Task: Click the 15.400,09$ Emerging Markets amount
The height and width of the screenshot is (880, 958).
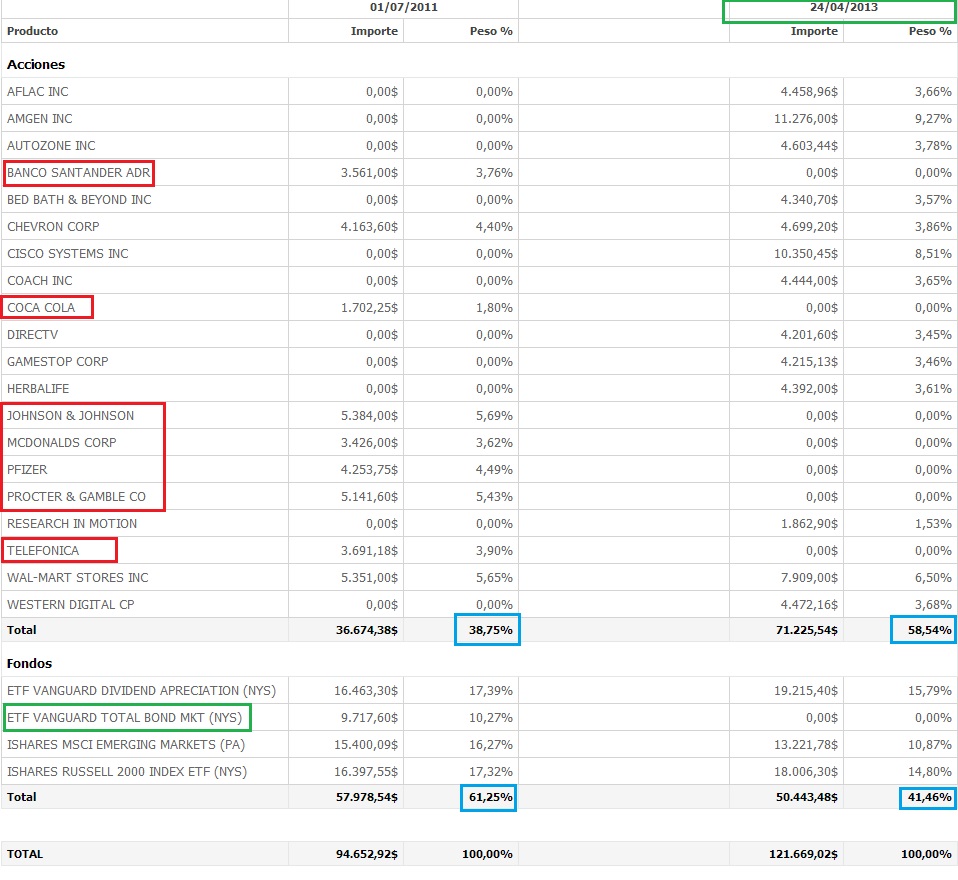Action: 366,745
